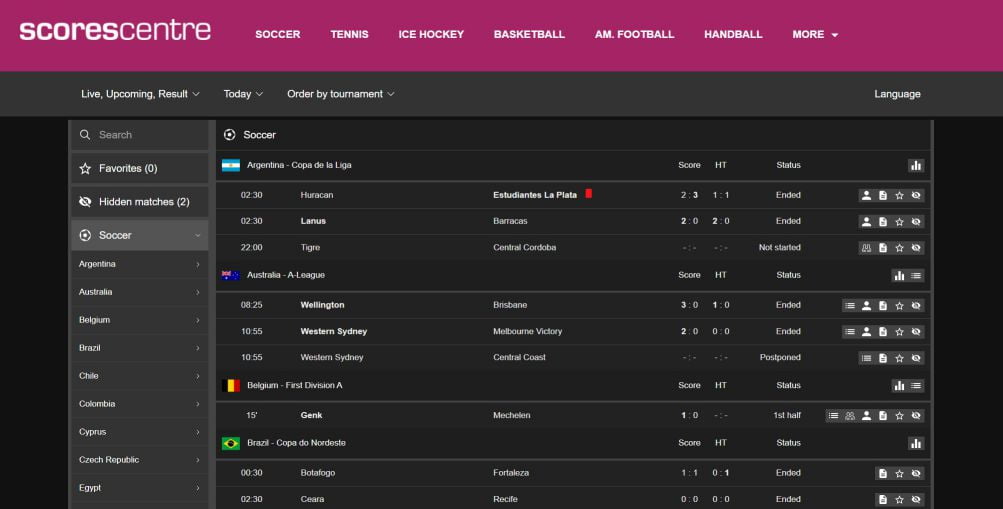
Task: Star the Tigre vs Central Cordoba match
Action: [899, 248]
